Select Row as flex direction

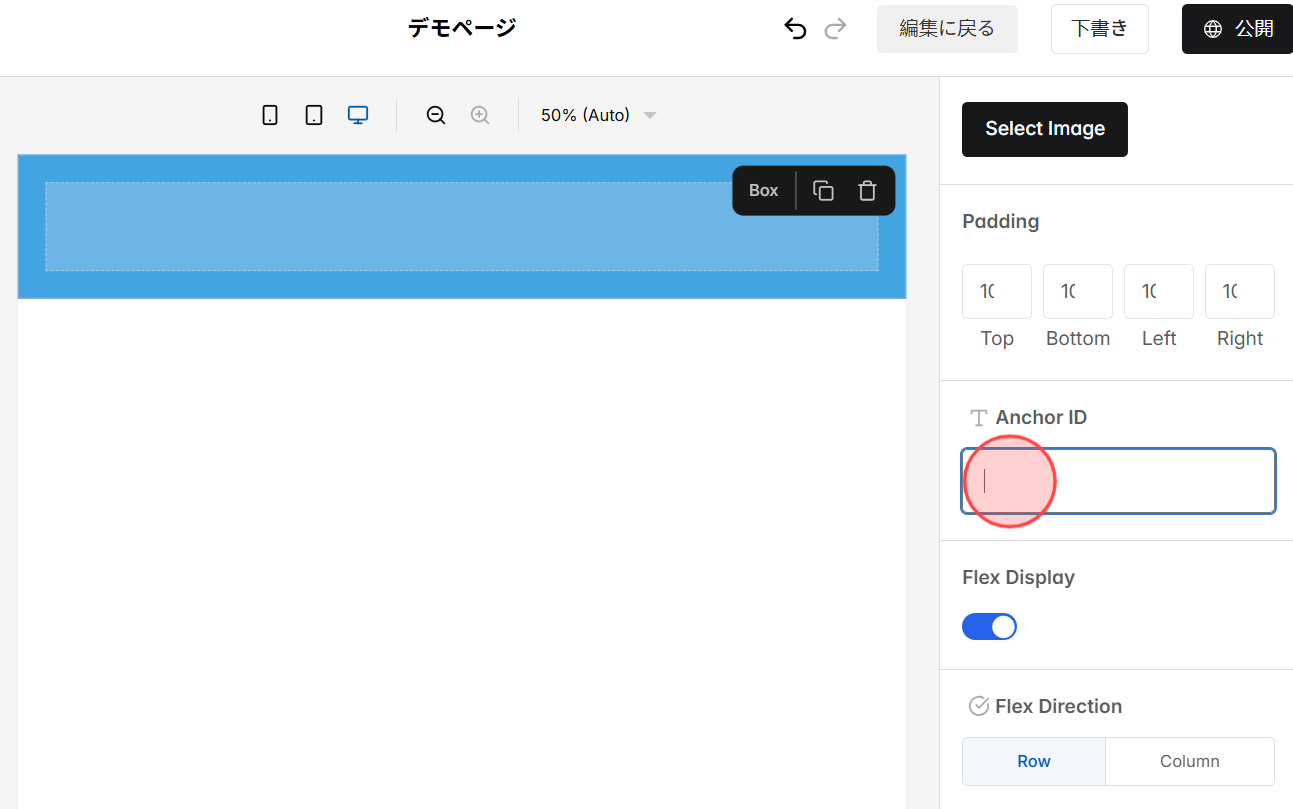tap(1033, 761)
